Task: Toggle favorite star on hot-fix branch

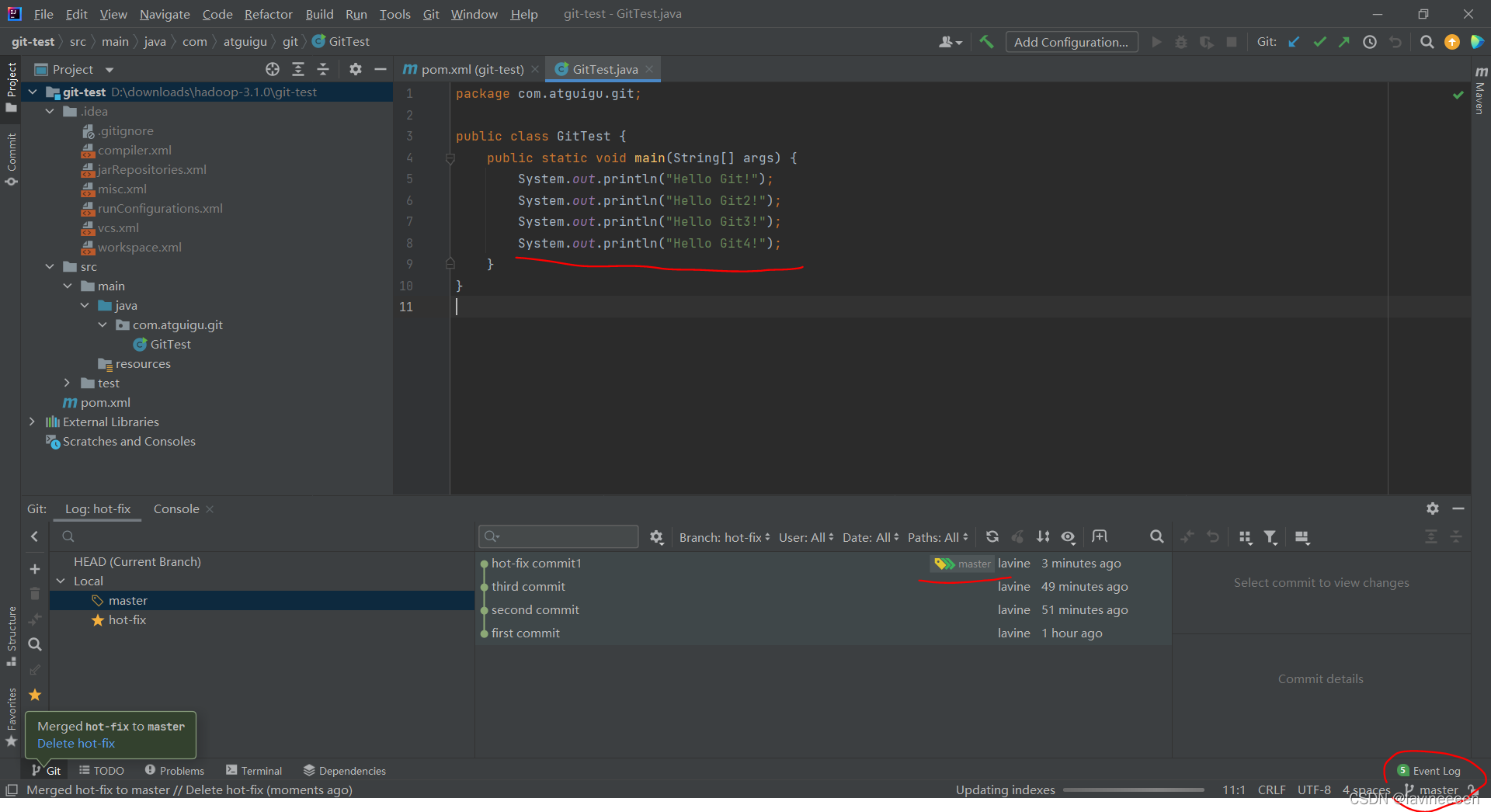Action: (x=98, y=620)
